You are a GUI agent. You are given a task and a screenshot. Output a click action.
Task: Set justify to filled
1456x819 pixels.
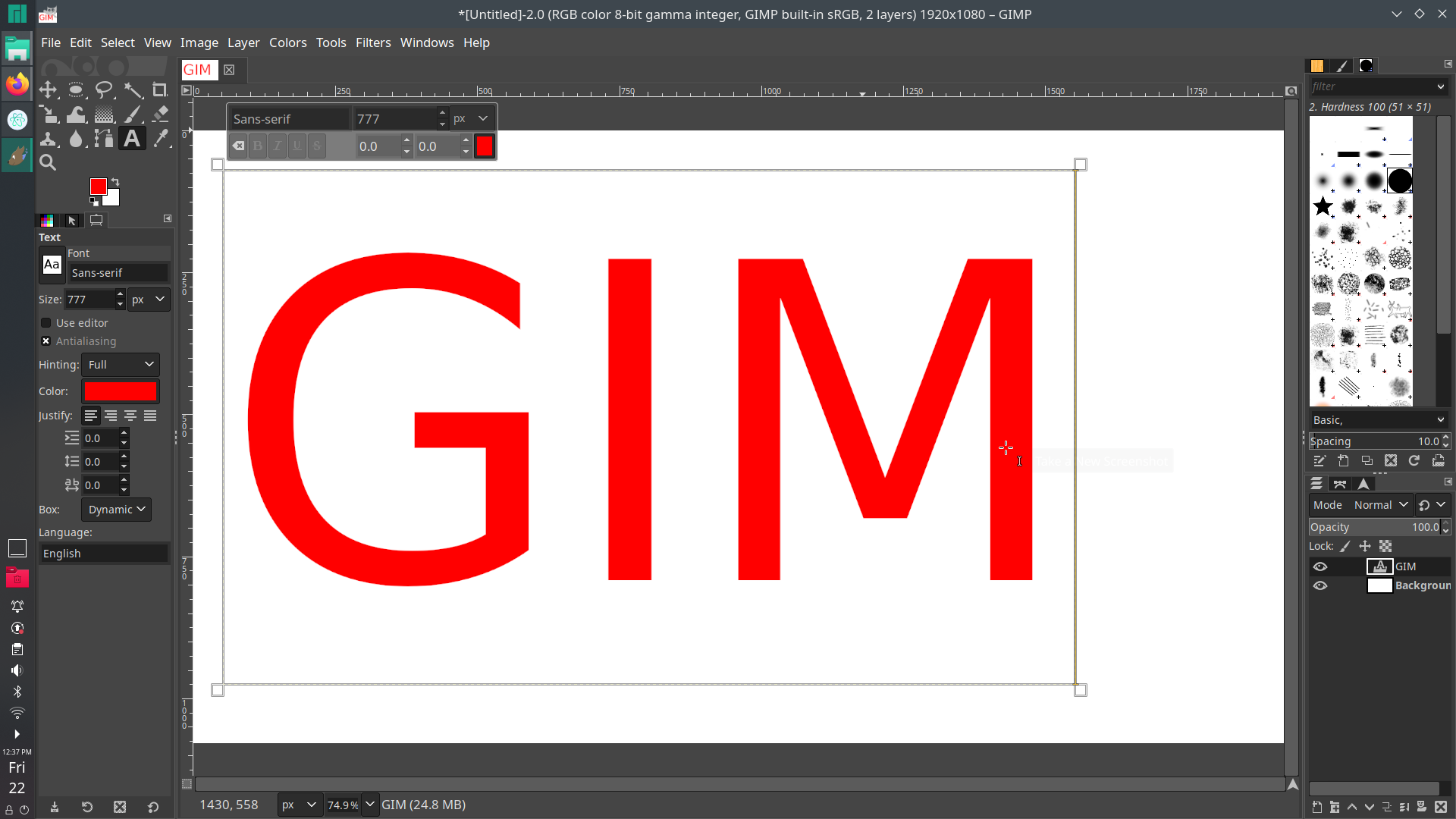[151, 416]
